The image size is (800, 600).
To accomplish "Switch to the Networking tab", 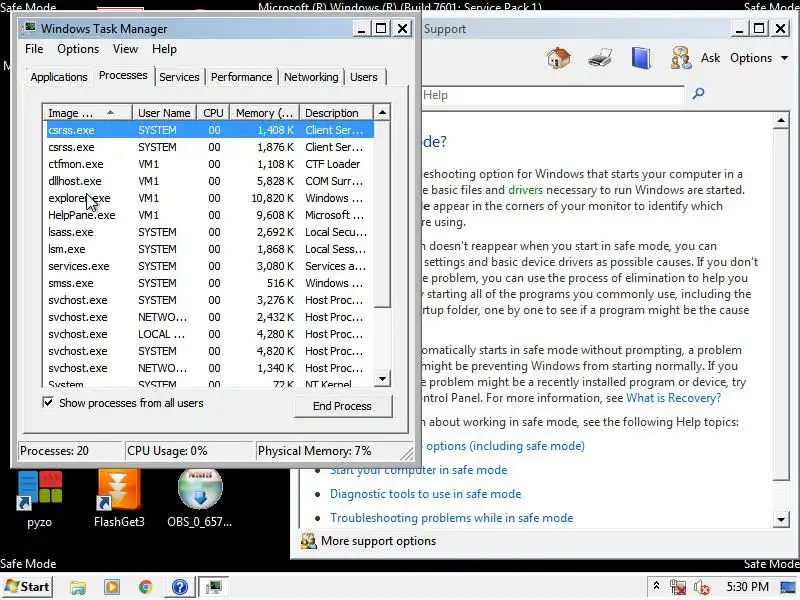I will pyautogui.click(x=311, y=77).
